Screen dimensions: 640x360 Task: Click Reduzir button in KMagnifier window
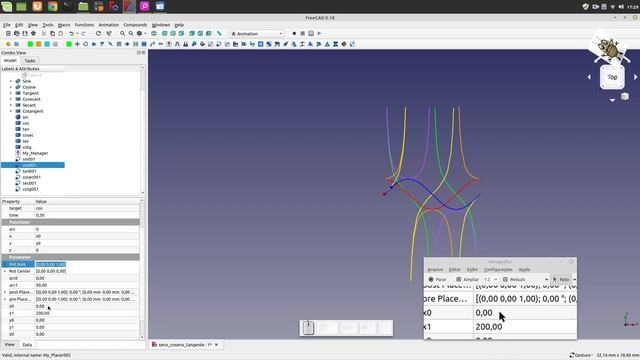(x=514, y=280)
